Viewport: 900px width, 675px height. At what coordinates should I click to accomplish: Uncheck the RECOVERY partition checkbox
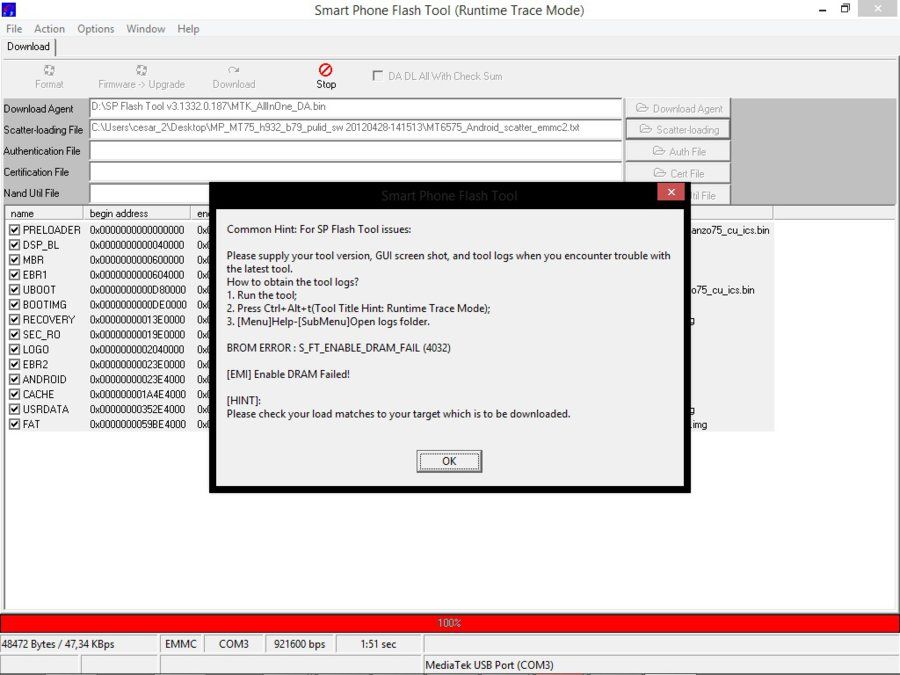pos(14,319)
